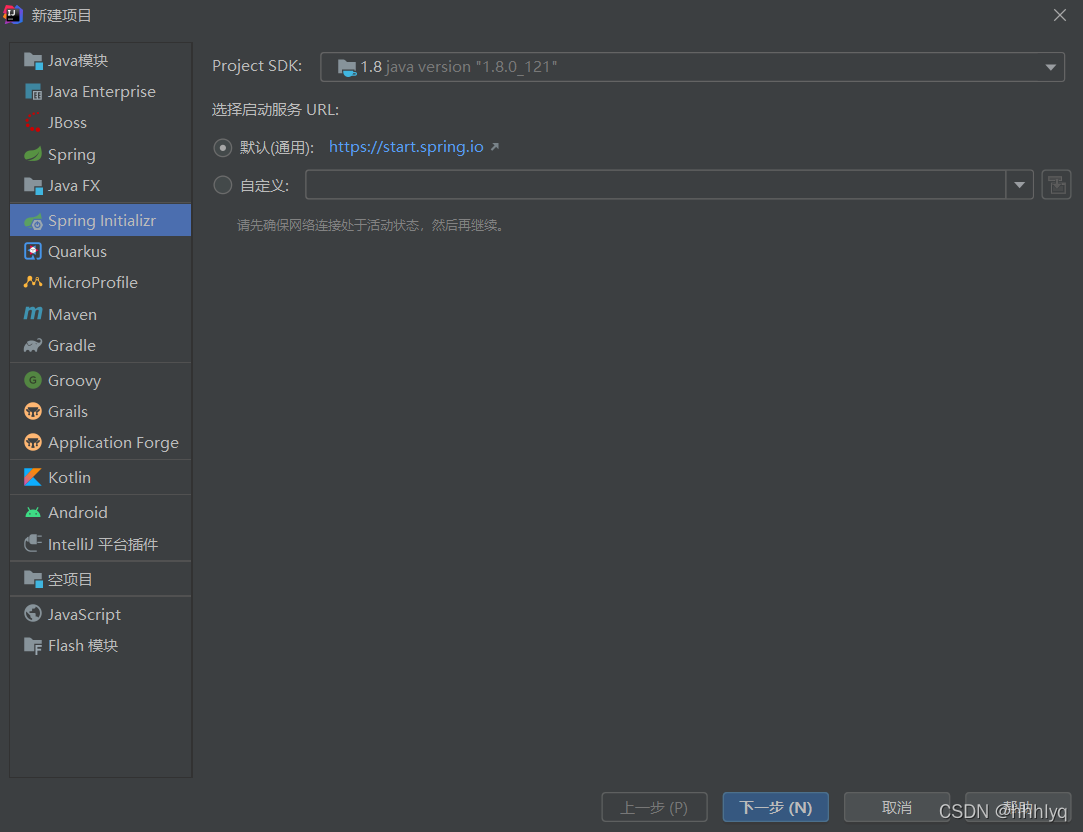
Task: Choose Maven project type
Action: tap(101, 314)
